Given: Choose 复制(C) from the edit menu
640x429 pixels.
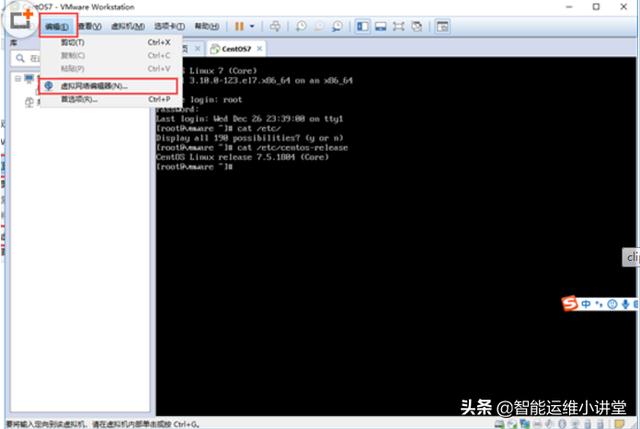Looking at the screenshot, I should click(110, 56).
